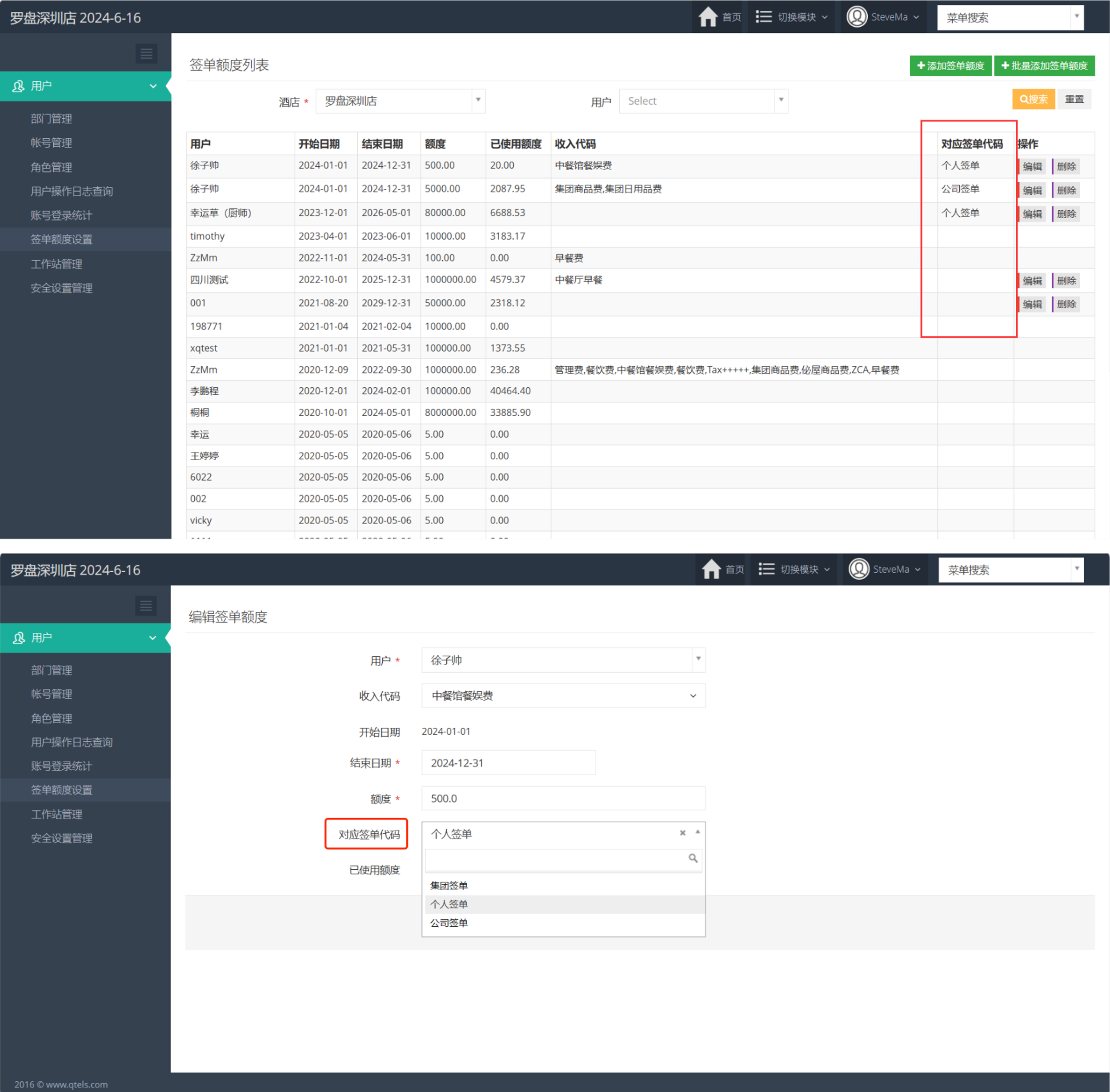This screenshot has height=1092, width=1110.
Task: Open 工作站管理 in top window sidebar
Action: click(x=56, y=264)
